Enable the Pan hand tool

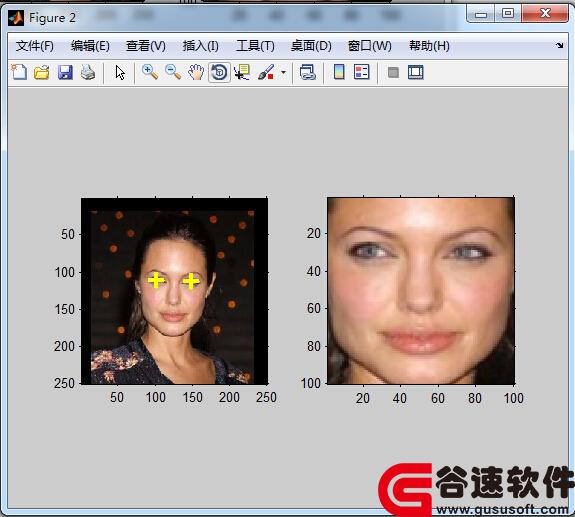click(x=196, y=72)
